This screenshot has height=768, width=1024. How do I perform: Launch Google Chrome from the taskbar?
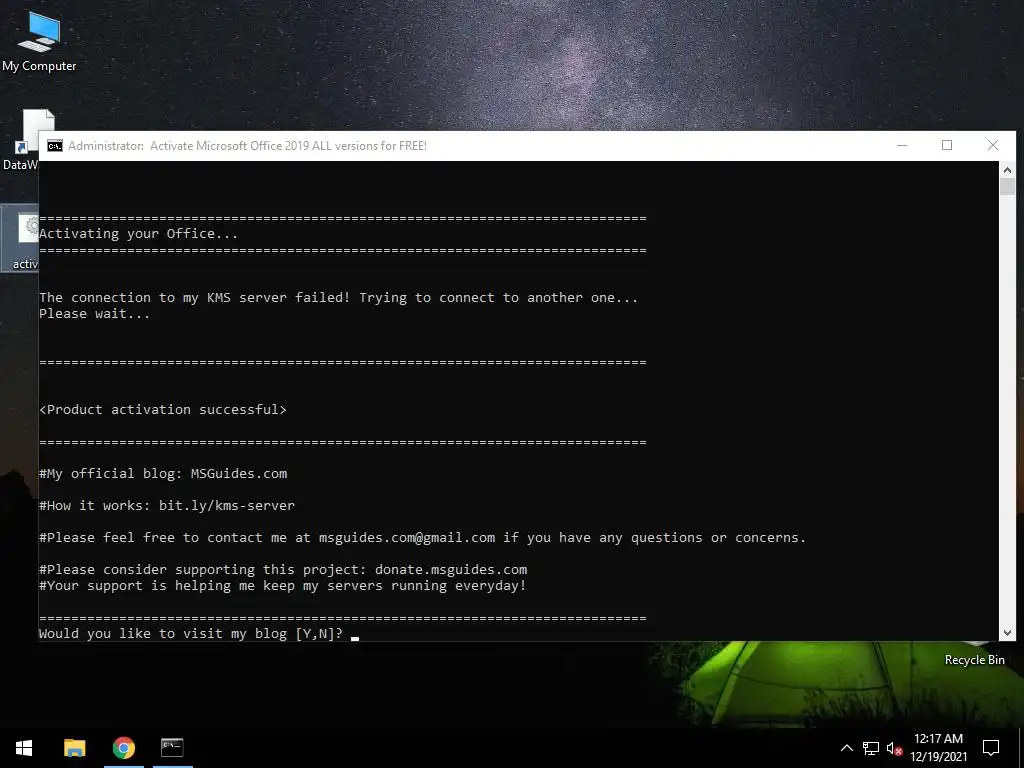tap(123, 748)
